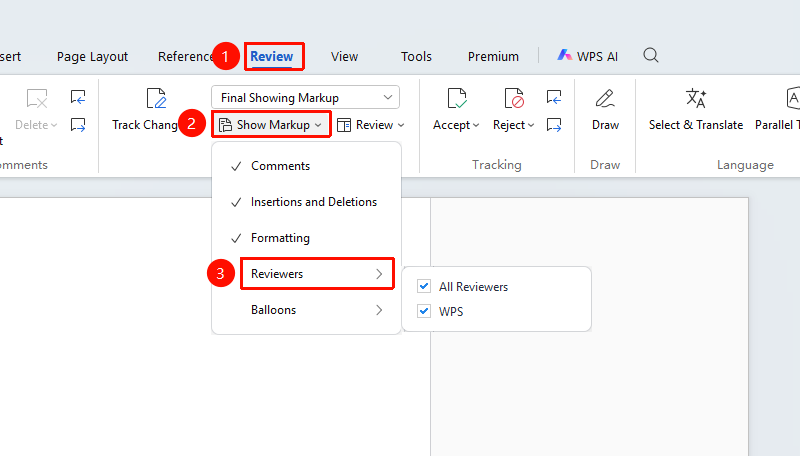Image resolution: width=800 pixels, height=456 pixels.
Task: Select the Draw pen tool
Action: [x=605, y=98]
